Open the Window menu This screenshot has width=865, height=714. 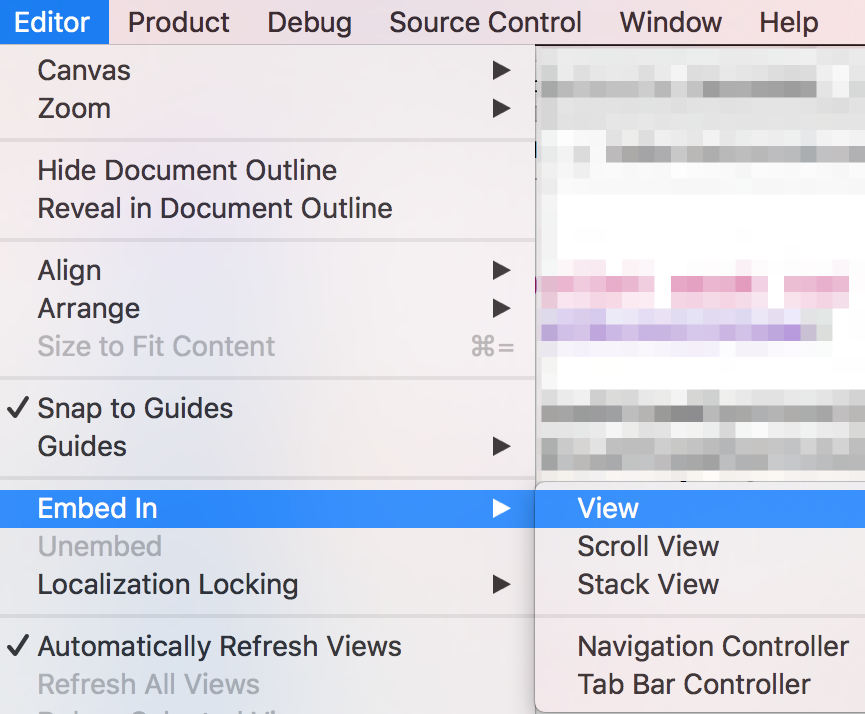[x=671, y=22]
